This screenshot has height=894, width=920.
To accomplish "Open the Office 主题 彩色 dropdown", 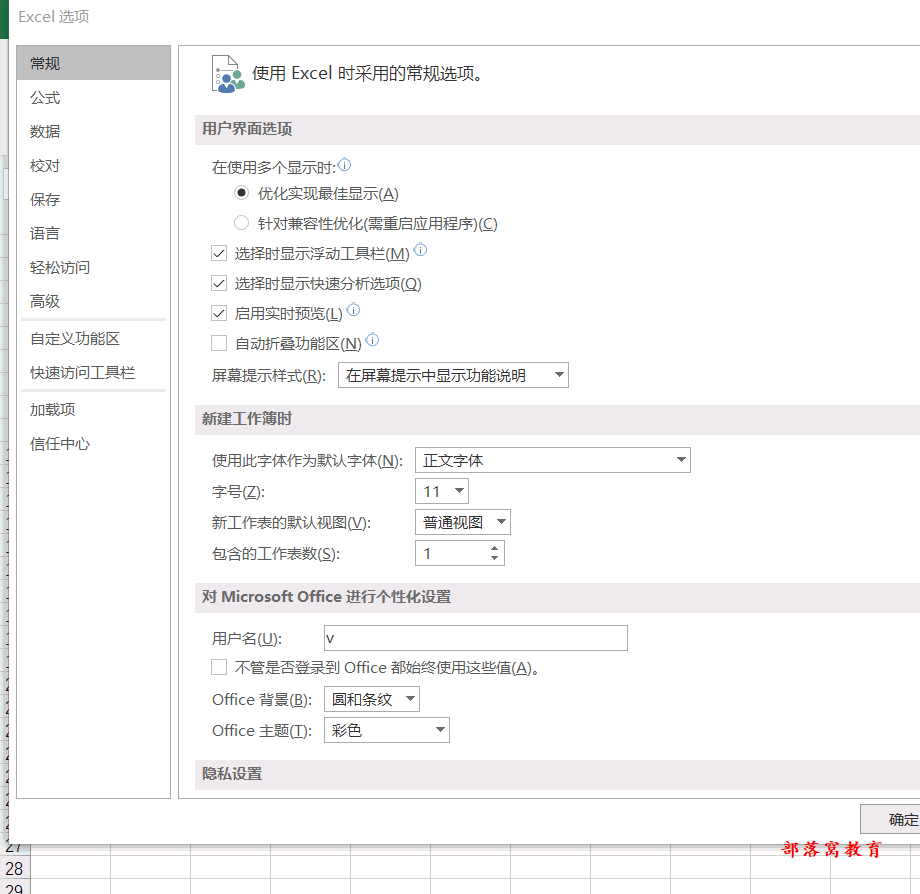I will 387,730.
